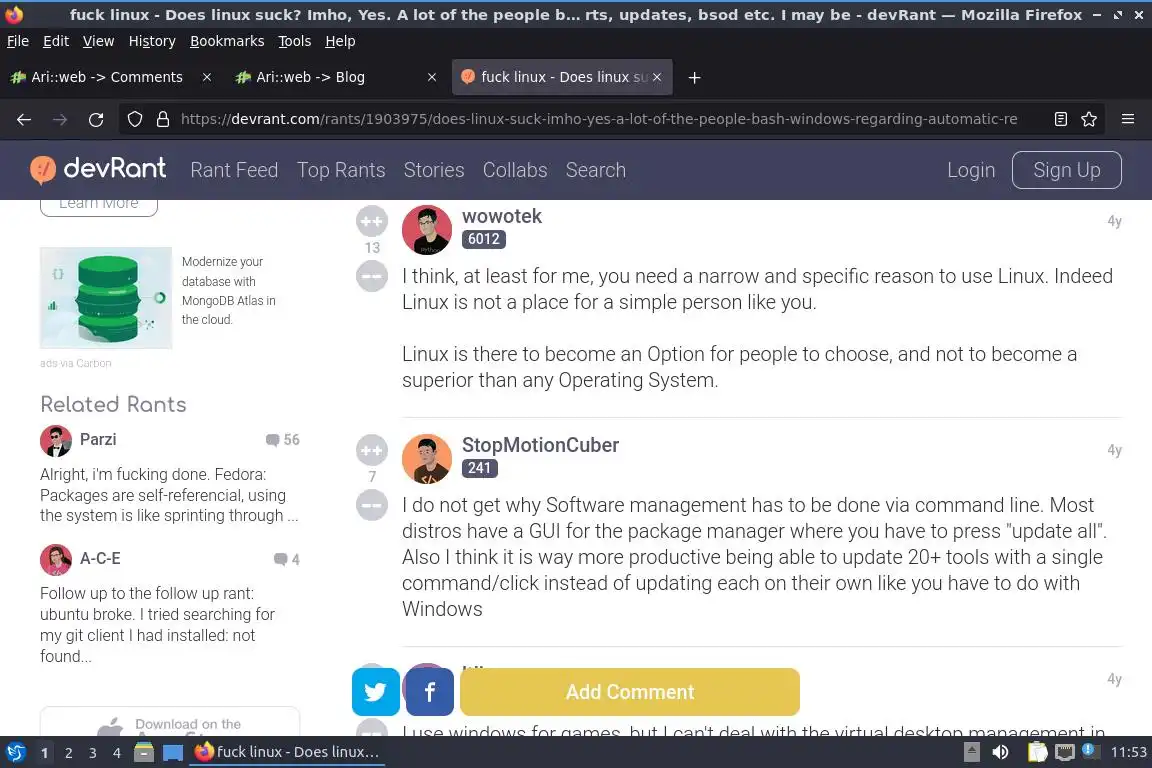Click the Add Comment button
This screenshot has width=1152, height=768.
[630, 692]
